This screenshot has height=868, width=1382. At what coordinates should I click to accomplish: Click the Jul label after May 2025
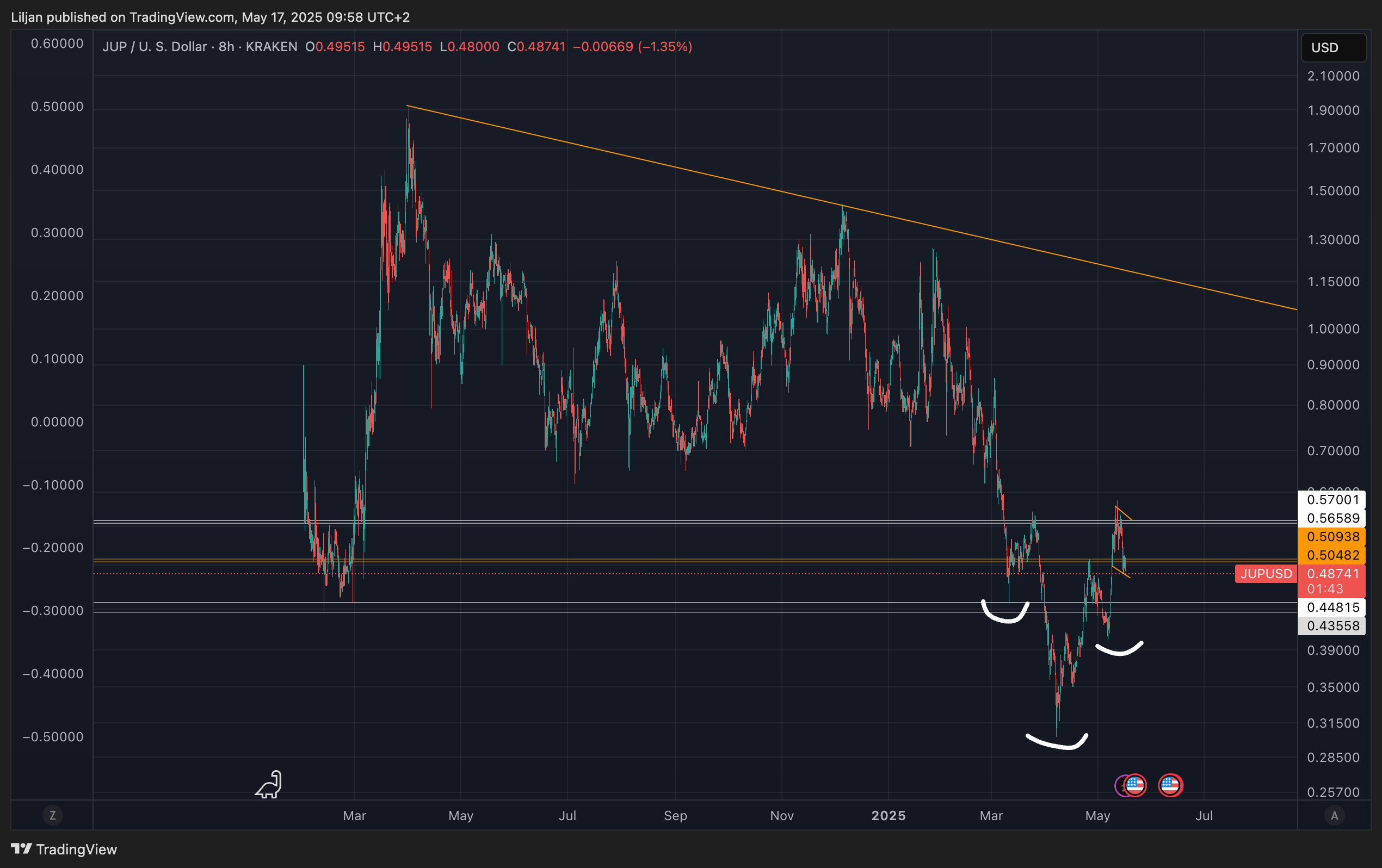[x=1204, y=815]
